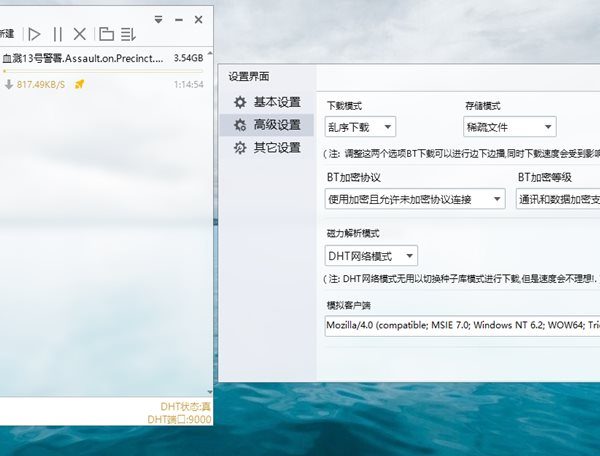Viewport: 600px width, 456px height.
Task: Open the 存储模式 dropdown showing 稀疏文件
Action: 508,127
